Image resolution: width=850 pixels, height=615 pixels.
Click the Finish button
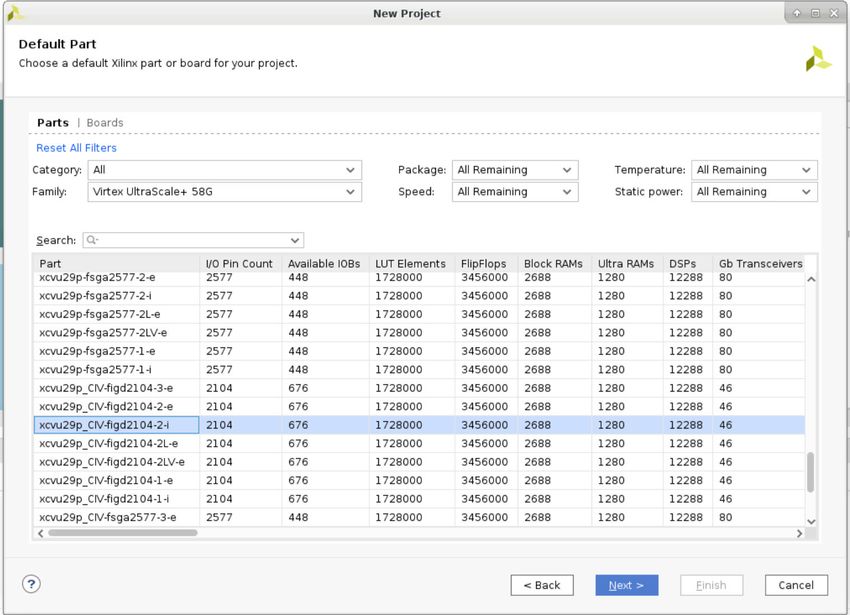click(711, 585)
